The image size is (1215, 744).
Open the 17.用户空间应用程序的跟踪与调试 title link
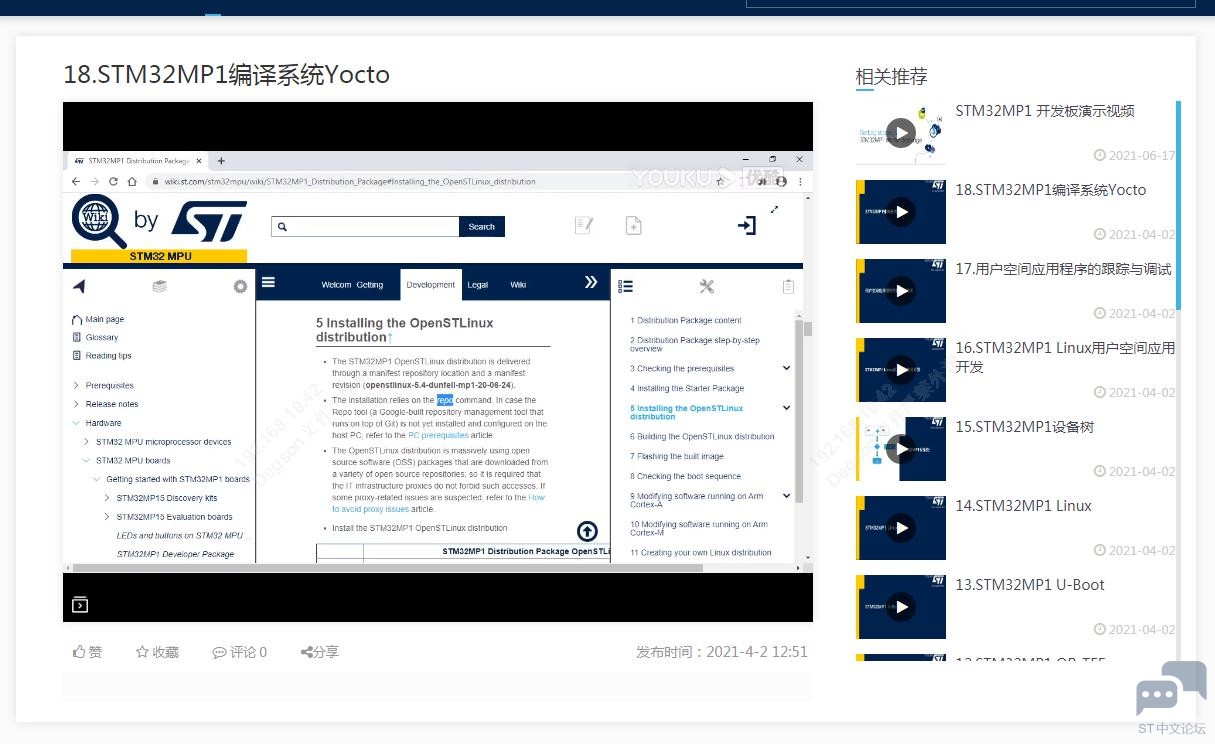1063,269
